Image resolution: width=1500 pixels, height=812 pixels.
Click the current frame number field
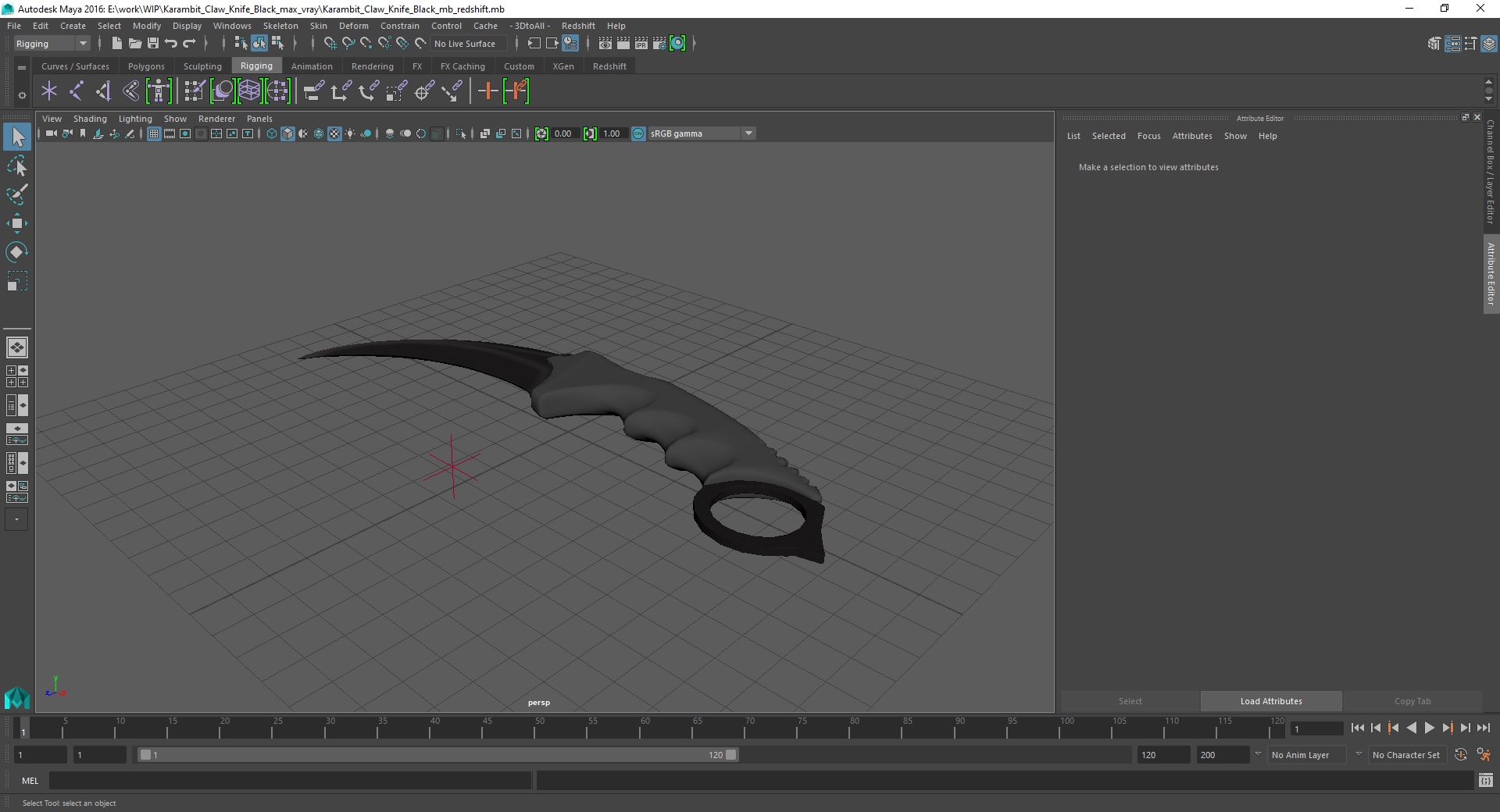[1316, 728]
